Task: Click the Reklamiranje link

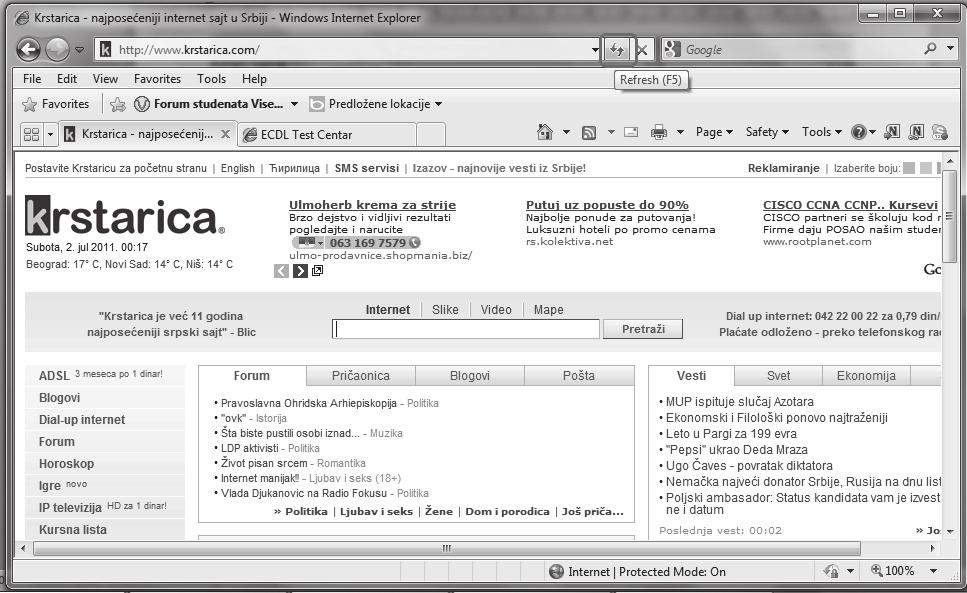Action: [783, 168]
